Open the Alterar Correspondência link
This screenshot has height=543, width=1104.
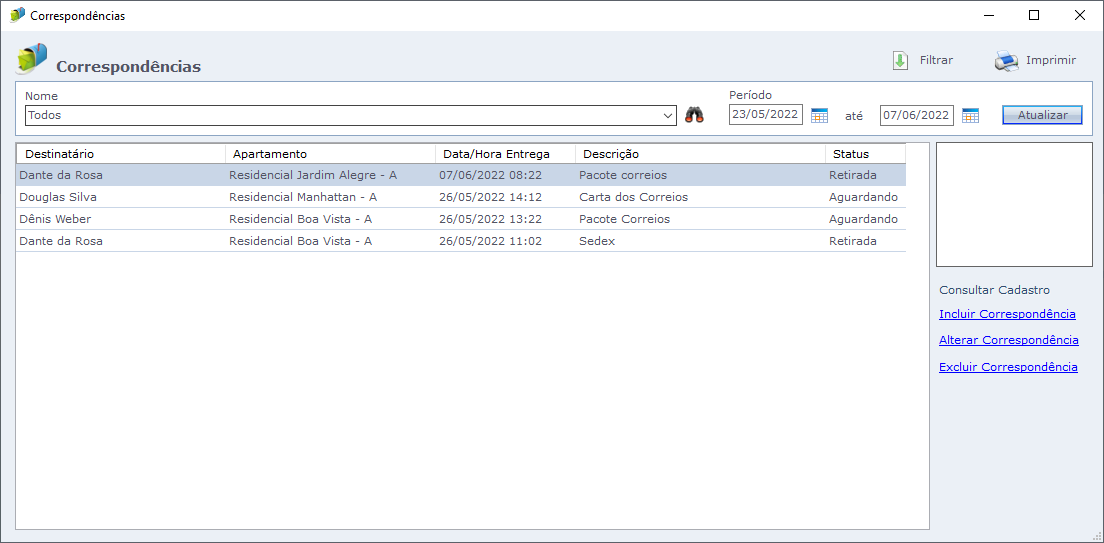point(1008,340)
